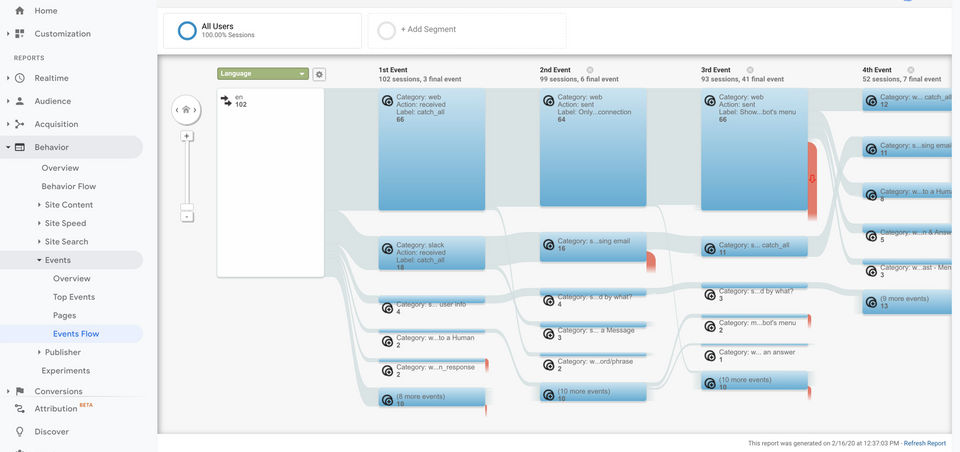This screenshot has width=960, height=452.
Task: Reset flow view with home button
Action: click(186, 110)
